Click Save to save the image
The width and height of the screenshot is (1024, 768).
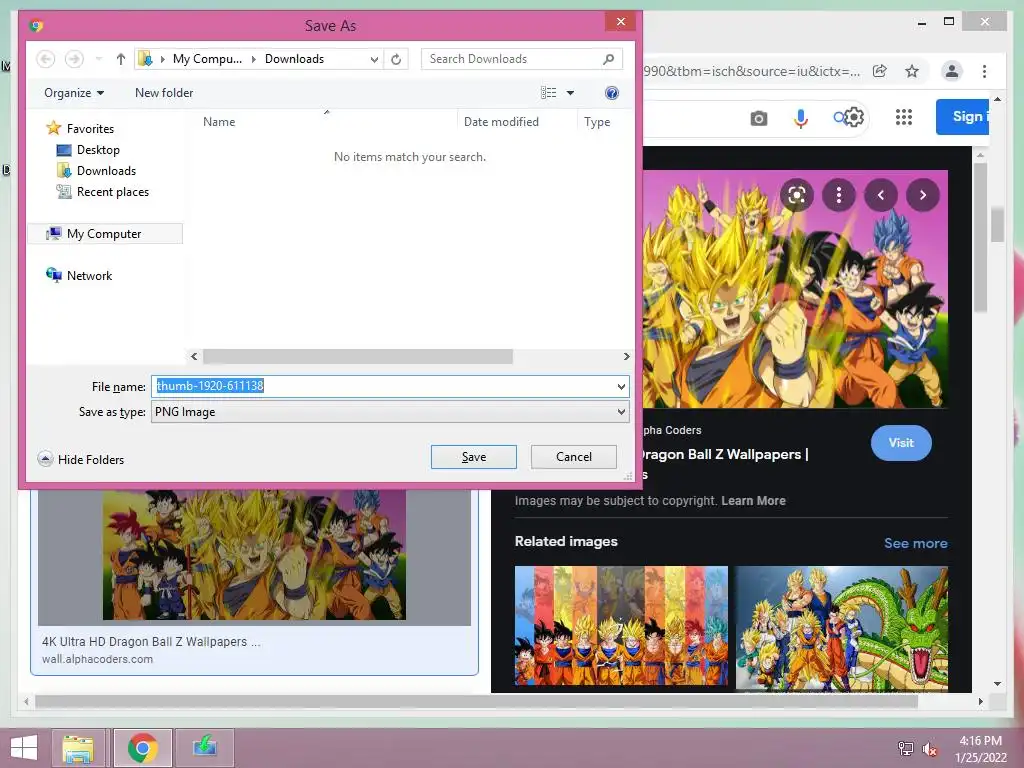[x=473, y=456]
